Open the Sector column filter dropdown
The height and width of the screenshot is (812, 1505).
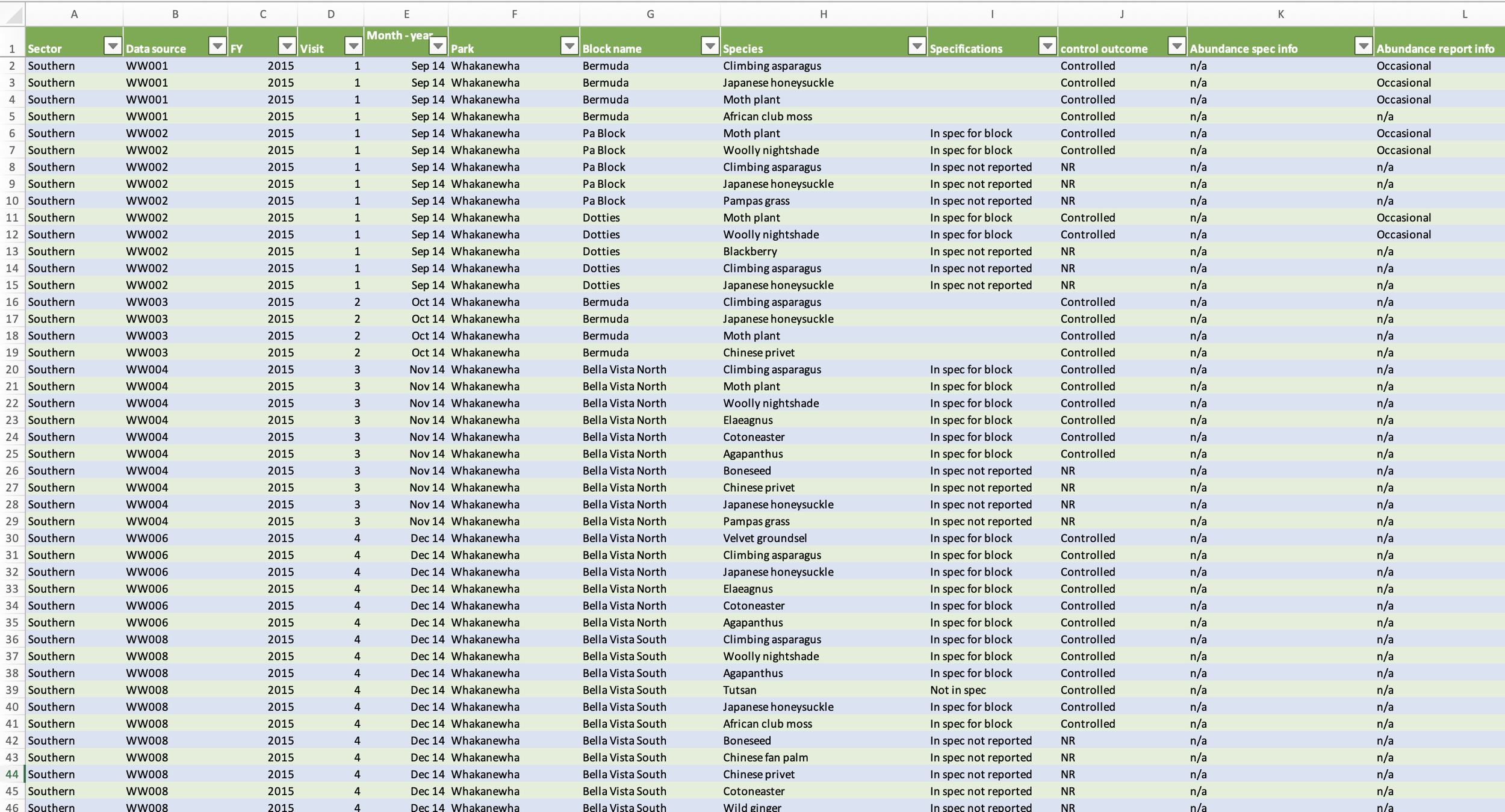click(113, 46)
